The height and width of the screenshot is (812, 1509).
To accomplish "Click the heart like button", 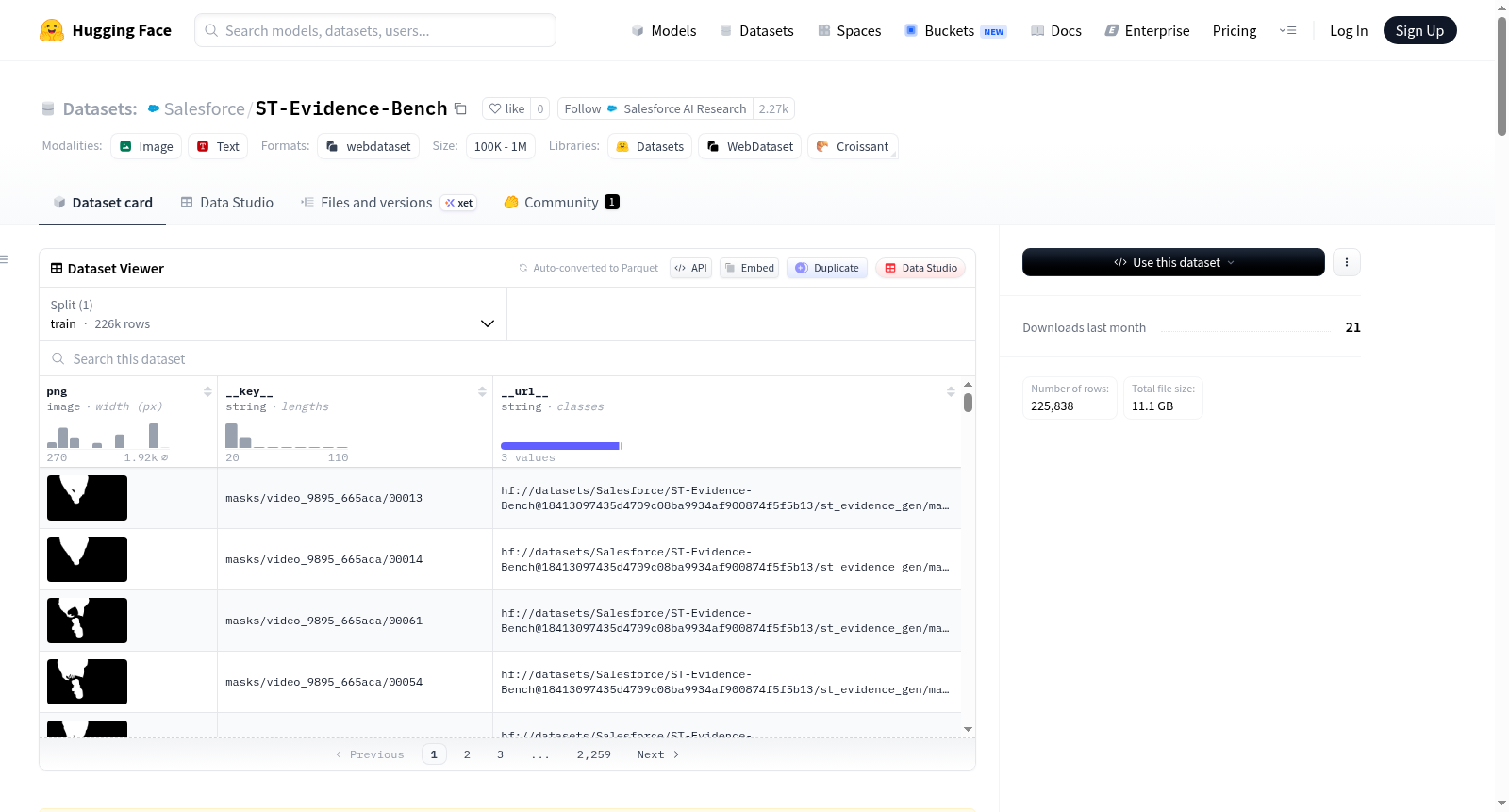I will click(506, 108).
